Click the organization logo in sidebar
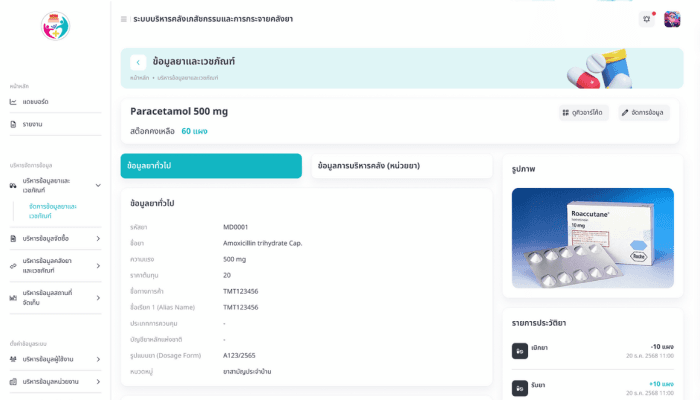The width and height of the screenshot is (700, 400). pos(55,26)
